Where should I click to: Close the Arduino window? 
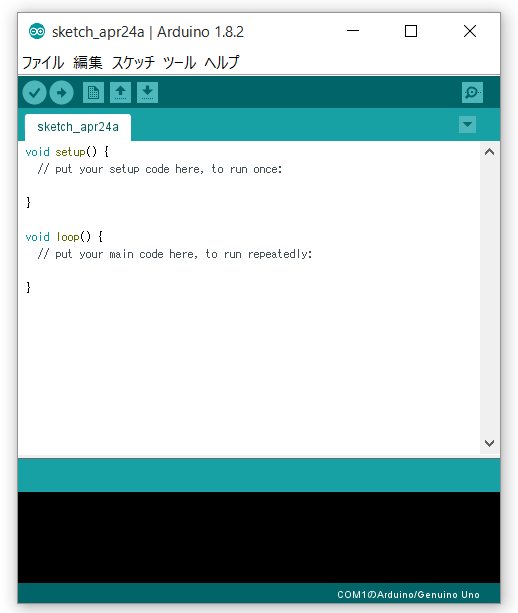tap(470, 31)
